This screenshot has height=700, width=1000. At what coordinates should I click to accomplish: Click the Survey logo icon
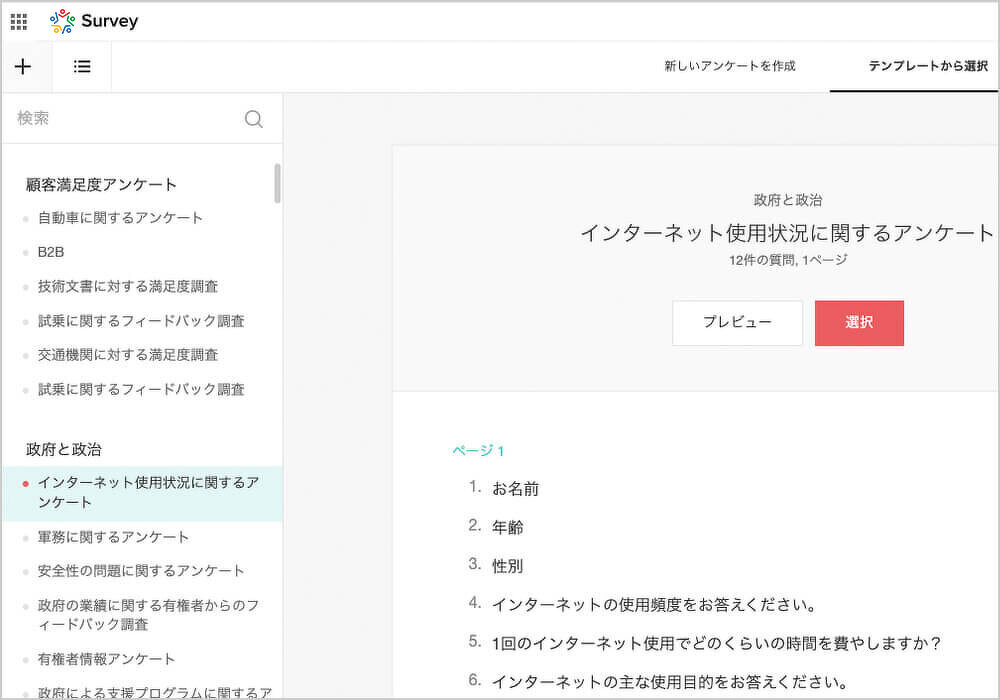62,21
